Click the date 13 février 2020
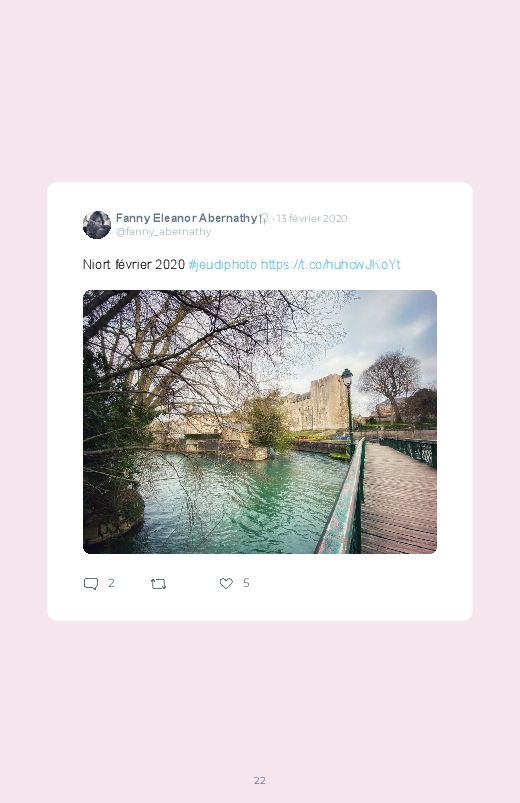The height and width of the screenshot is (803, 520). pos(312,218)
